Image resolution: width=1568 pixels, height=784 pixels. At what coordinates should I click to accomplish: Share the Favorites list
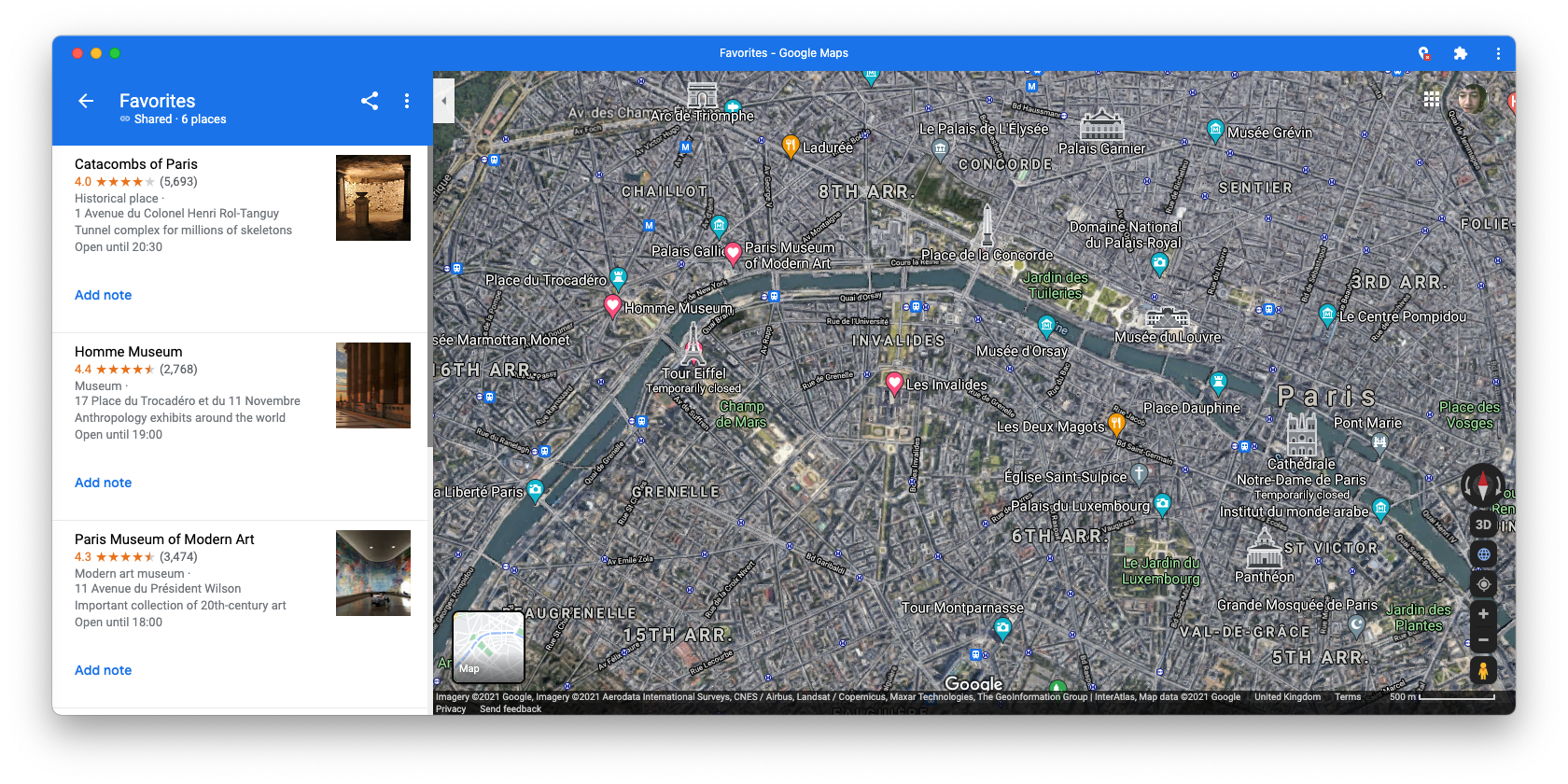pyautogui.click(x=370, y=101)
